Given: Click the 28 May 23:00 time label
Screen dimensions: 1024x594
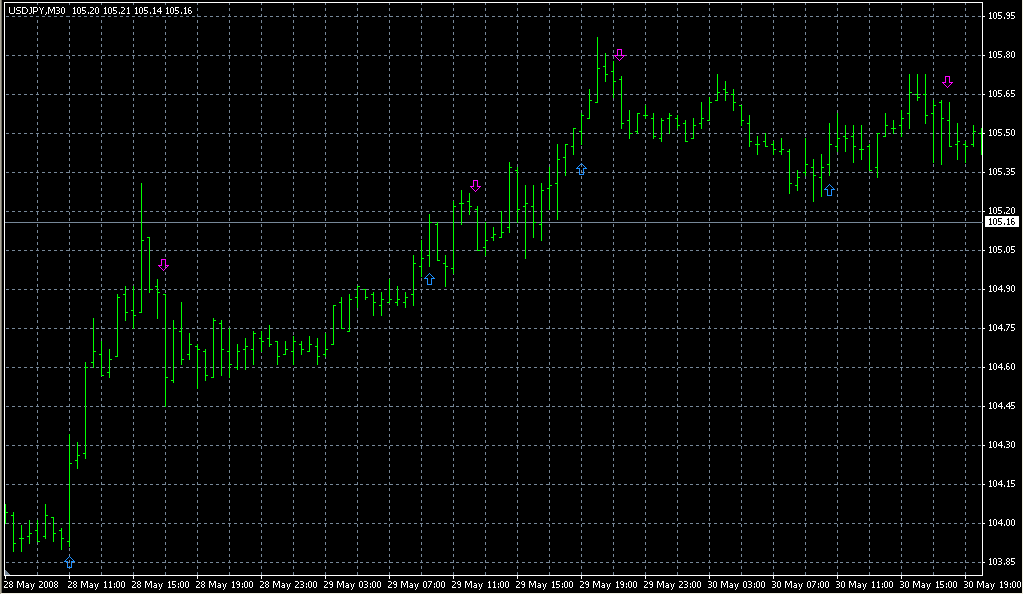Looking at the screenshot, I should point(288,585).
